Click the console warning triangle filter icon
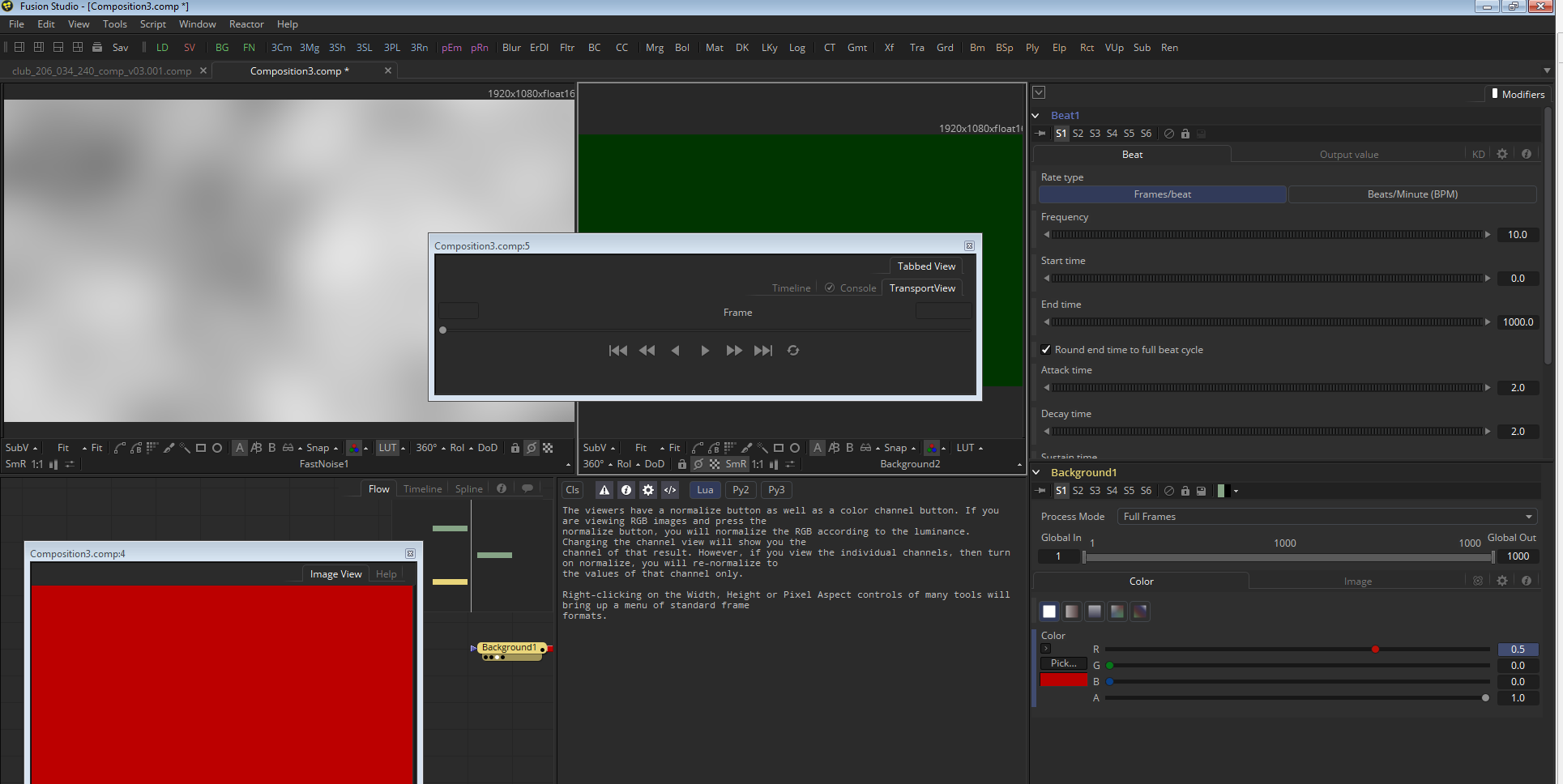1563x784 pixels. pos(604,490)
